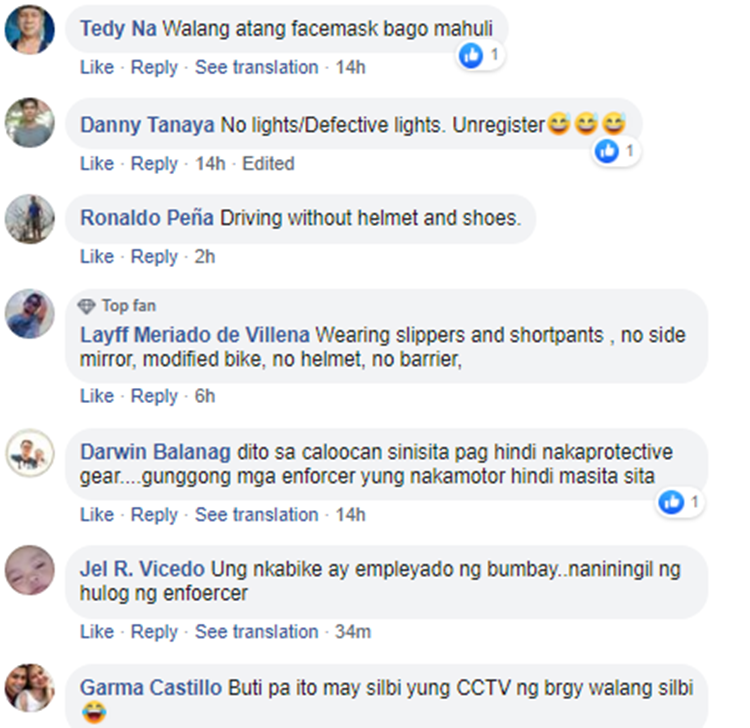
Task: Click the Top fan diamond badge icon
Action: coord(87,306)
